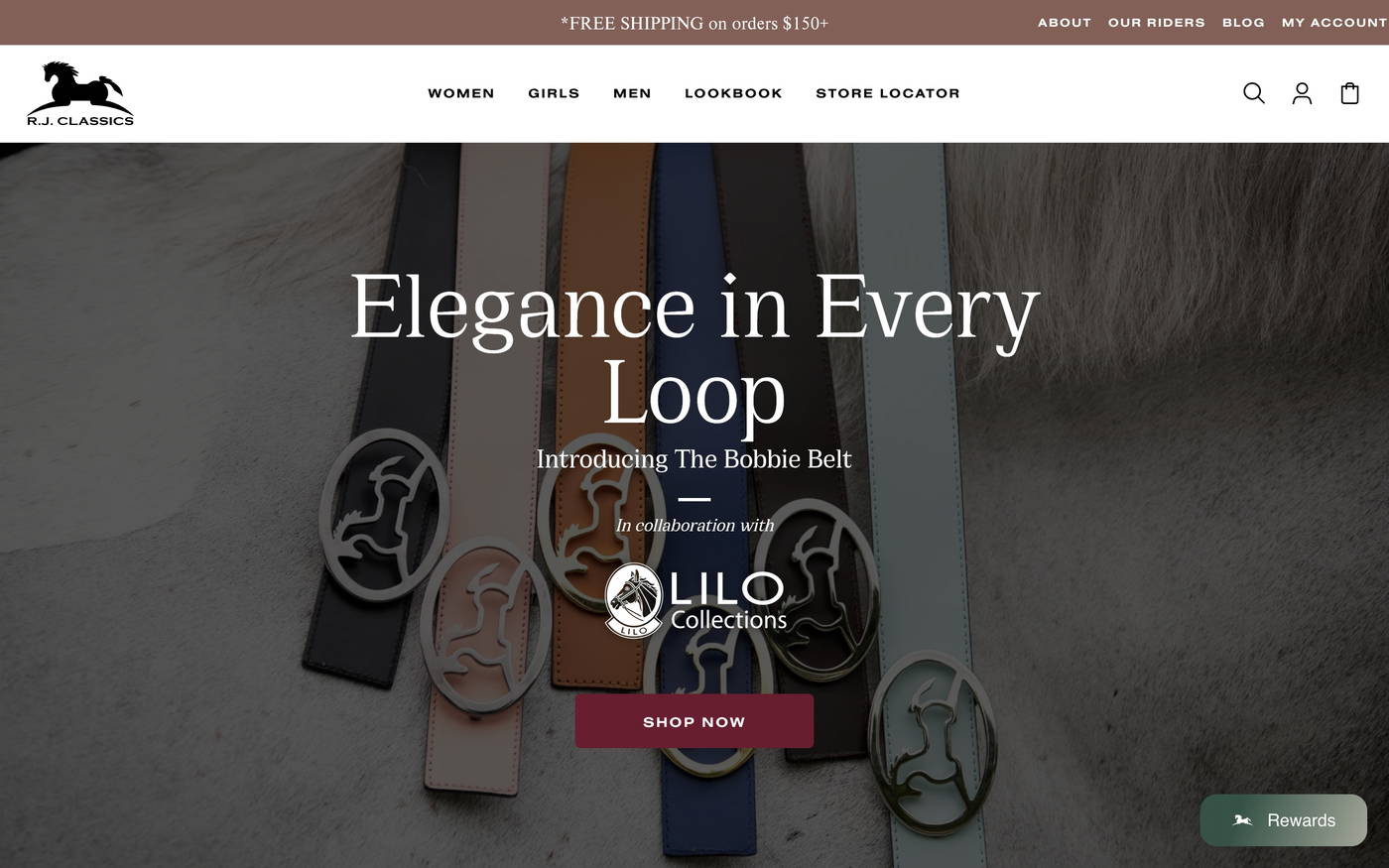Click the Elegance in Every Loop headline
1389x868 pixels.
694,350
